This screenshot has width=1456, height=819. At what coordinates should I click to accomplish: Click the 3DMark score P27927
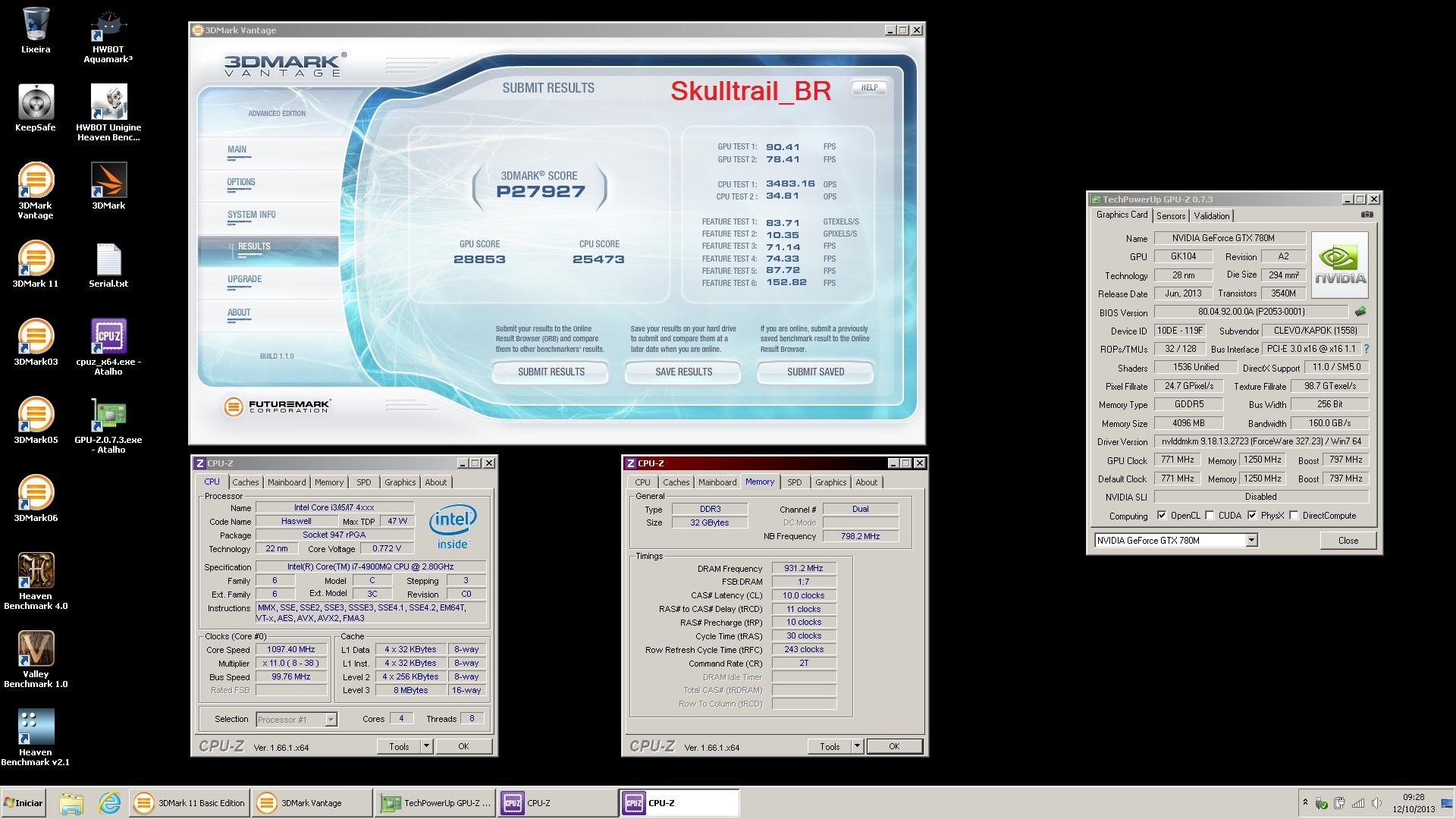[x=540, y=192]
